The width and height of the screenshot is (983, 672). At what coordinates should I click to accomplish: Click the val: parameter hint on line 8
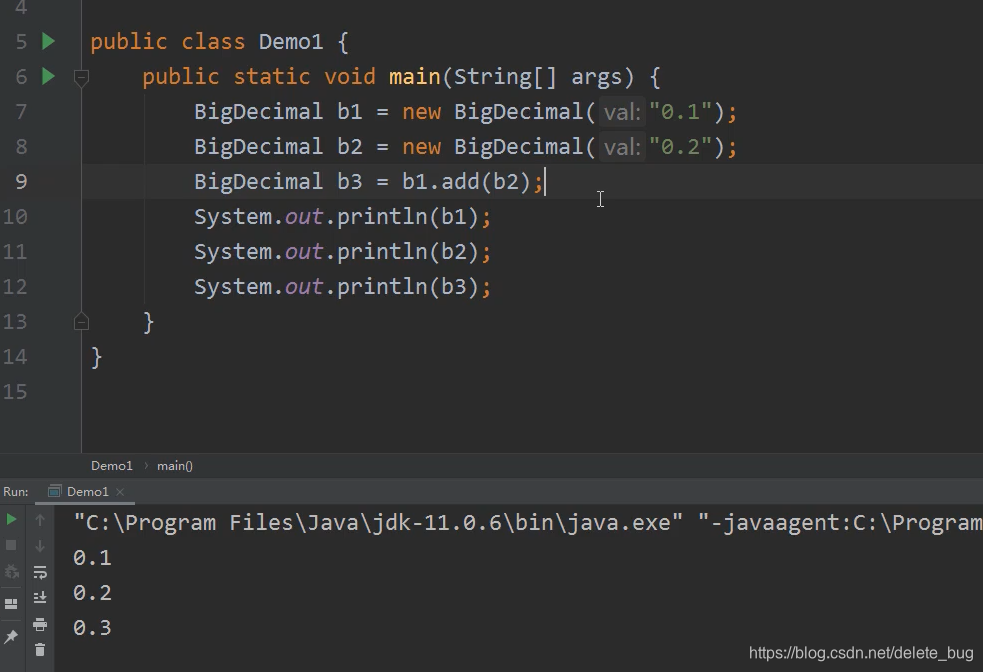point(622,148)
